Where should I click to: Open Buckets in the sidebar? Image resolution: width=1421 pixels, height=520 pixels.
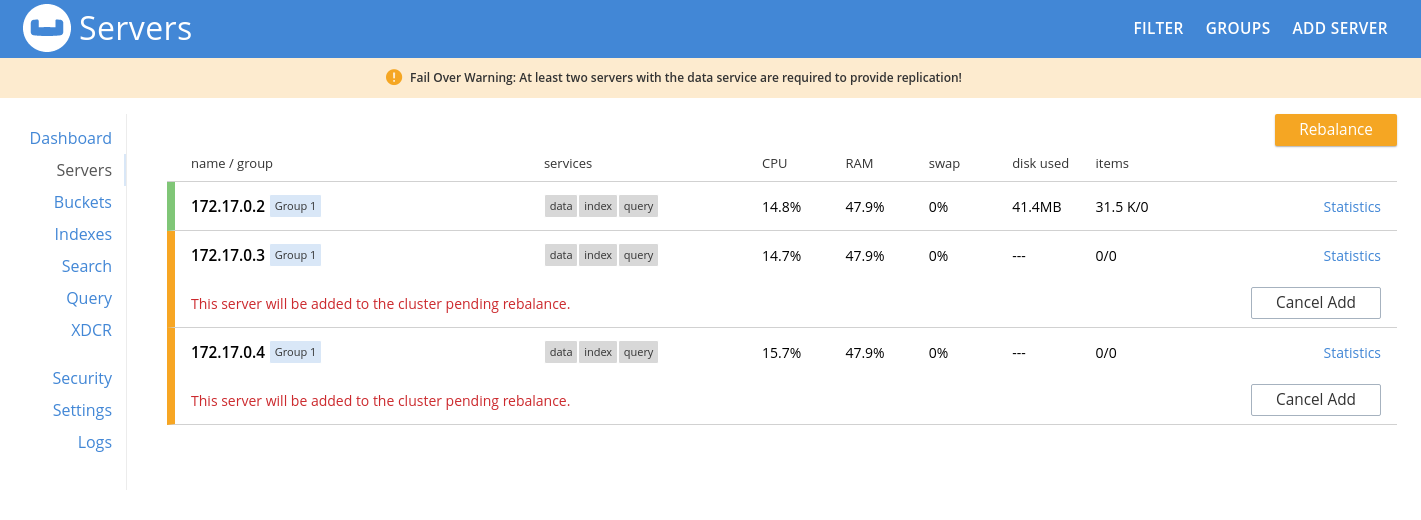pos(83,202)
